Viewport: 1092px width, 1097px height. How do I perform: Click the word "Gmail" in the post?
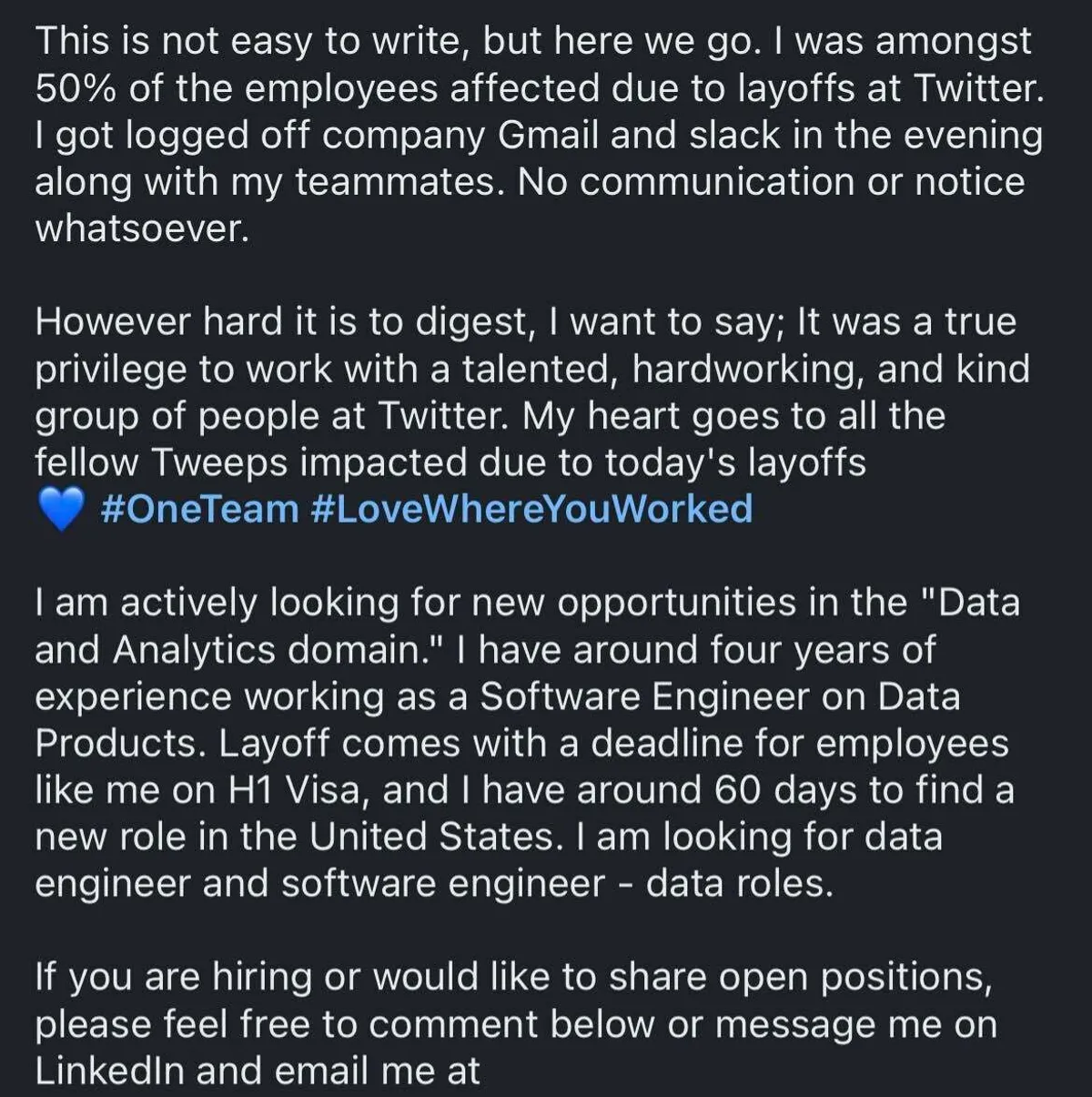(x=549, y=135)
